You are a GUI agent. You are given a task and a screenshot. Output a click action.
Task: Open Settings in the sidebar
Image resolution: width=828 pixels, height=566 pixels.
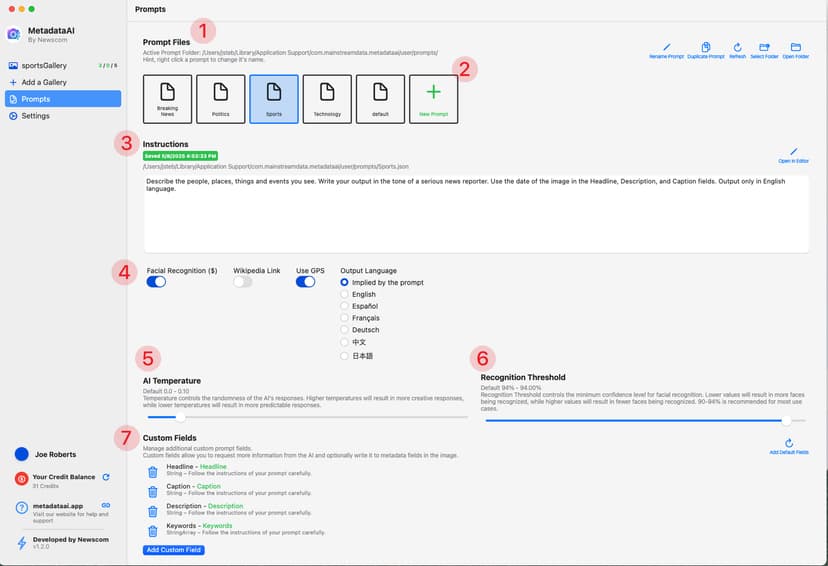[35, 116]
